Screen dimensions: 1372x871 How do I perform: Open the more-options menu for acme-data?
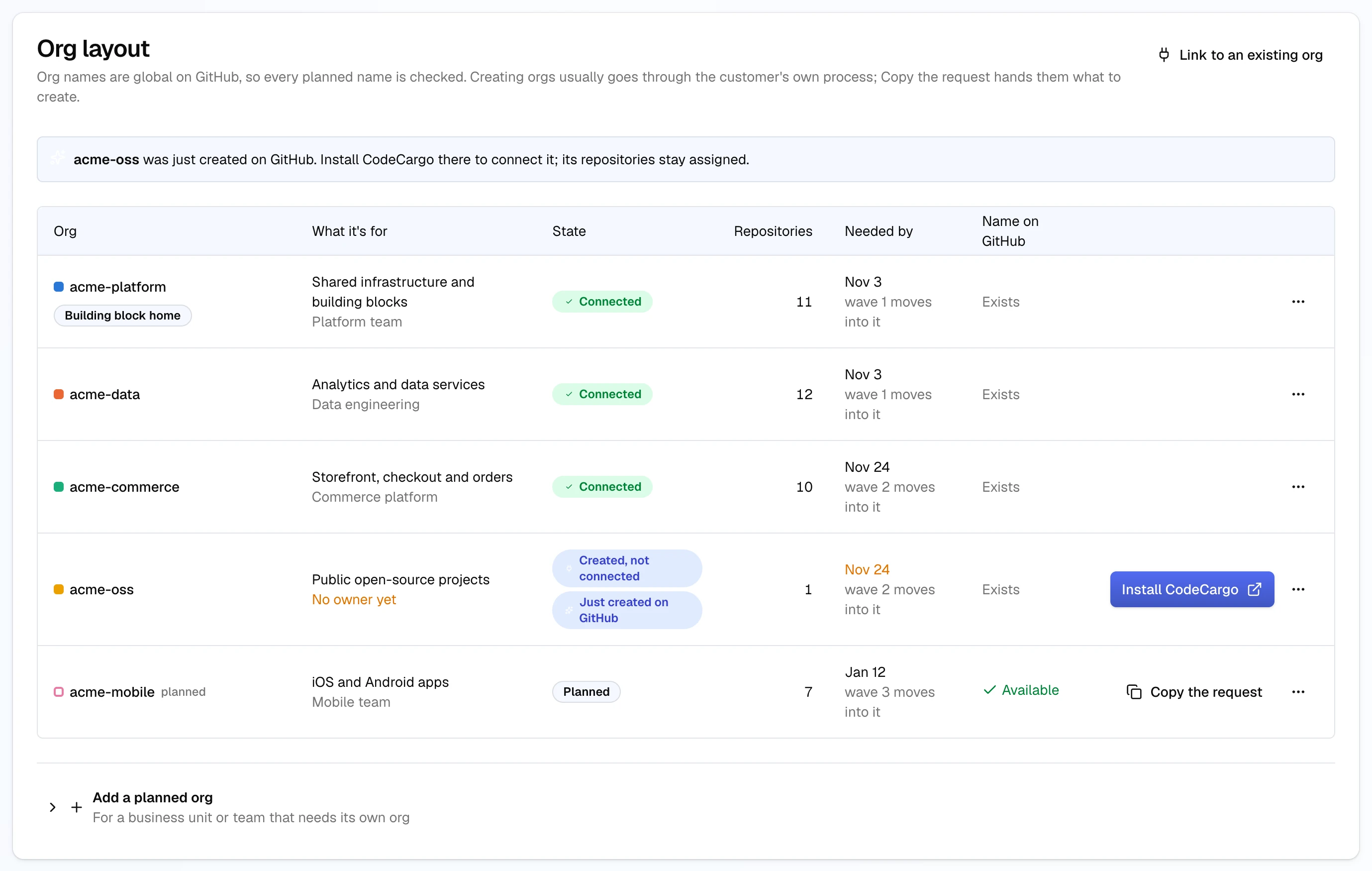(x=1298, y=394)
